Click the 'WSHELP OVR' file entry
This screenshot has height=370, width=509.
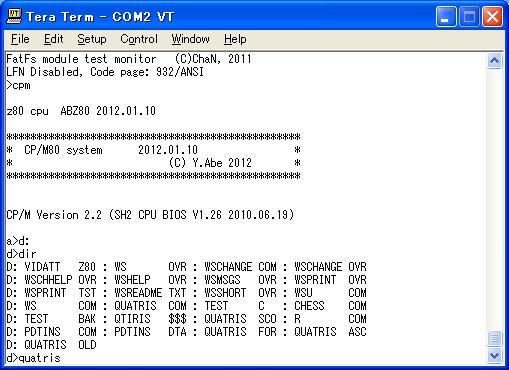click(x=150, y=280)
